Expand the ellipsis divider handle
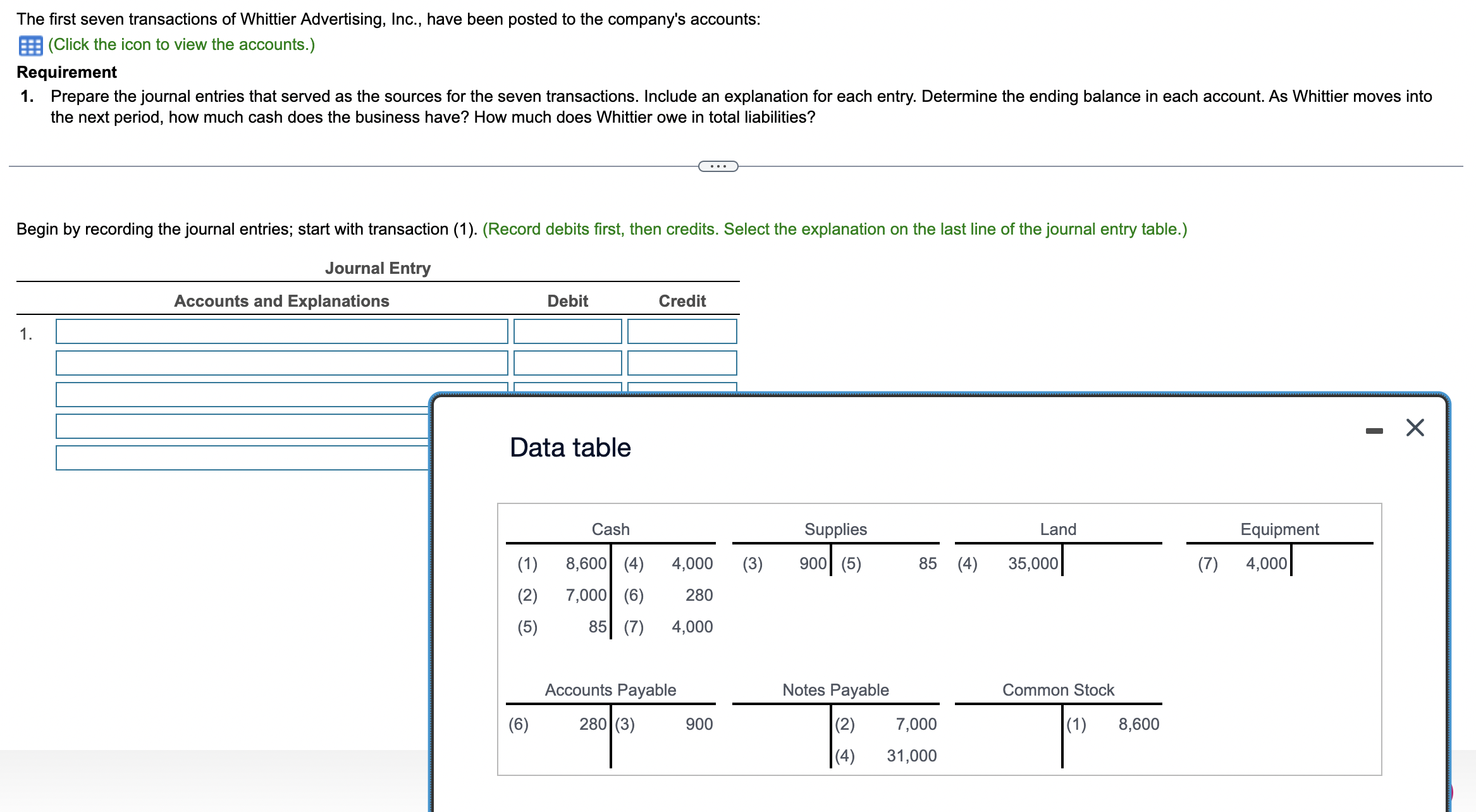This screenshot has height=812, width=1476. 718,166
